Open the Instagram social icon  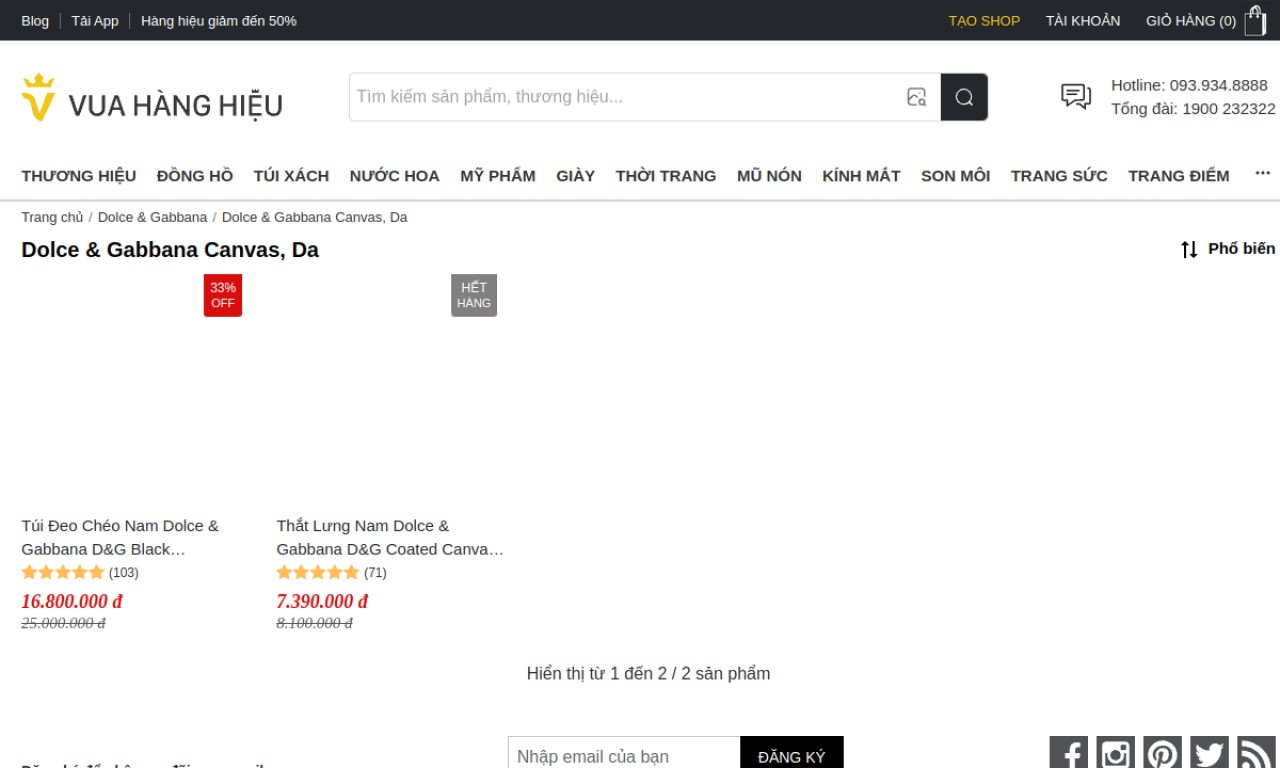(1116, 754)
